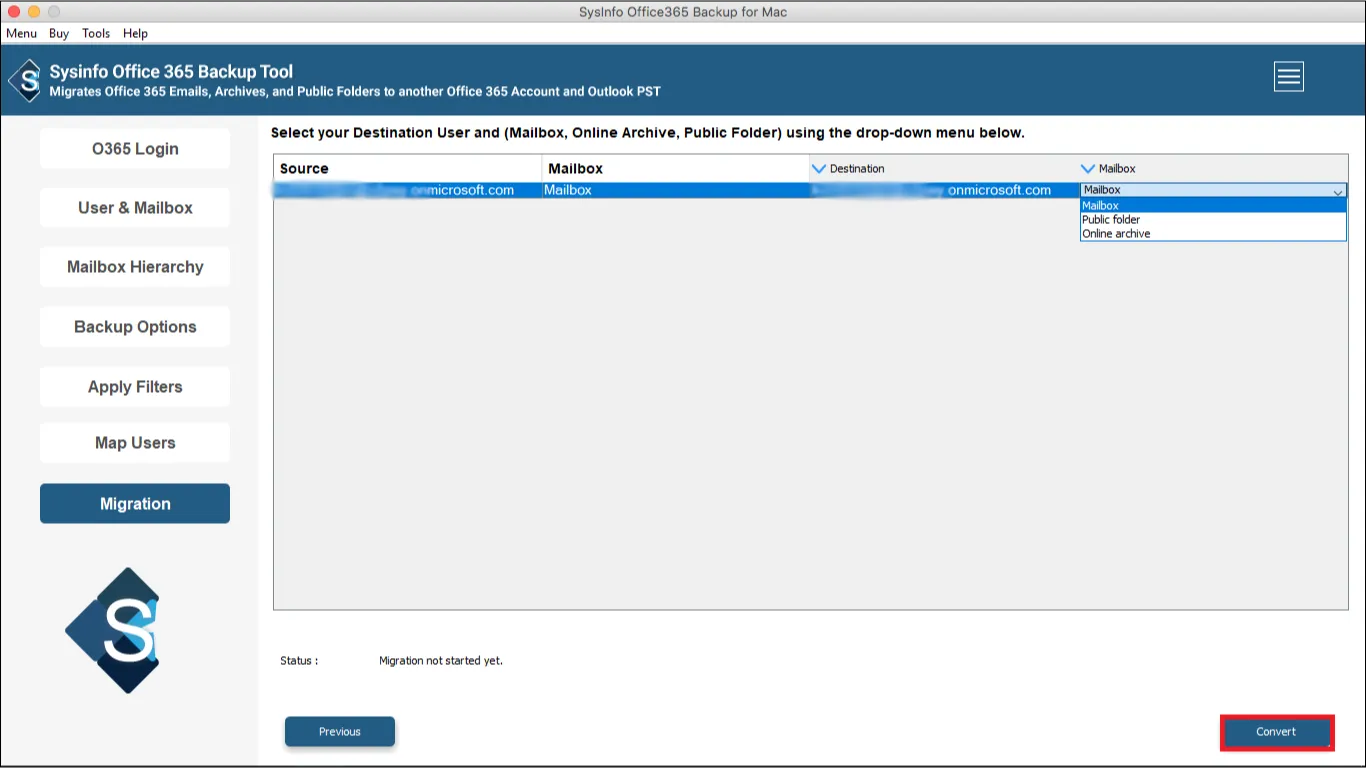Choose Online archive from the drop-down list
This screenshot has height=768, width=1366.
pyautogui.click(x=1213, y=233)
